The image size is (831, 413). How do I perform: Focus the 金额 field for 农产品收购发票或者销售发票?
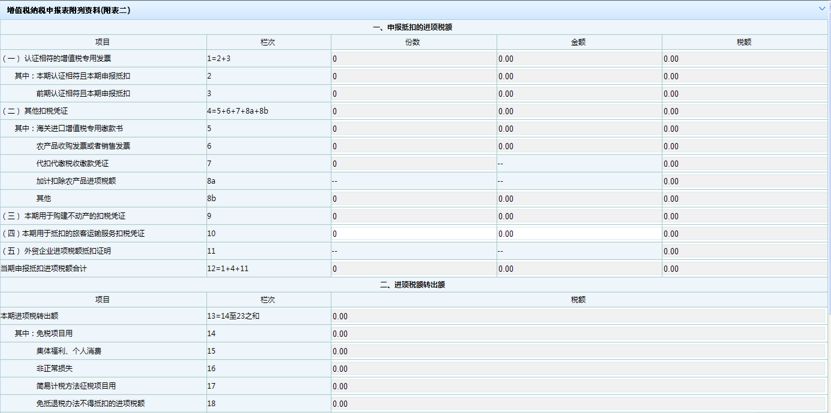point(577,146)
